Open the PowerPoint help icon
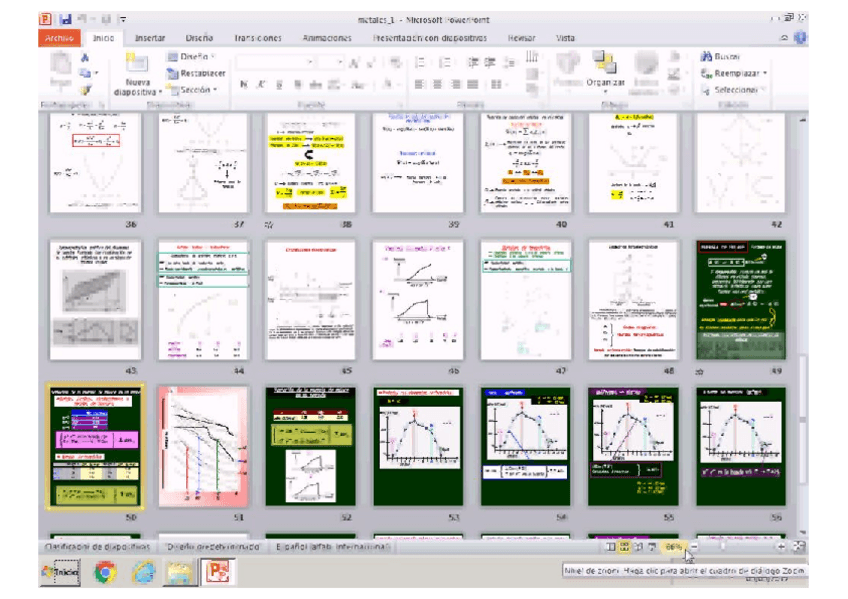The height and width of the screenshot is (599, 848). (800, 38)
